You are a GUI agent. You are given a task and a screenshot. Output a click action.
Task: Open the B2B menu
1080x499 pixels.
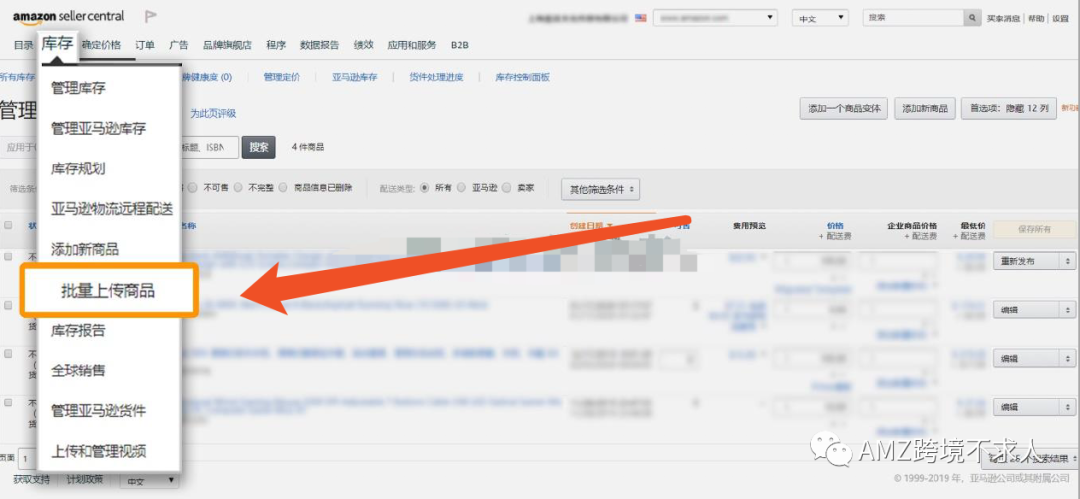459,45
